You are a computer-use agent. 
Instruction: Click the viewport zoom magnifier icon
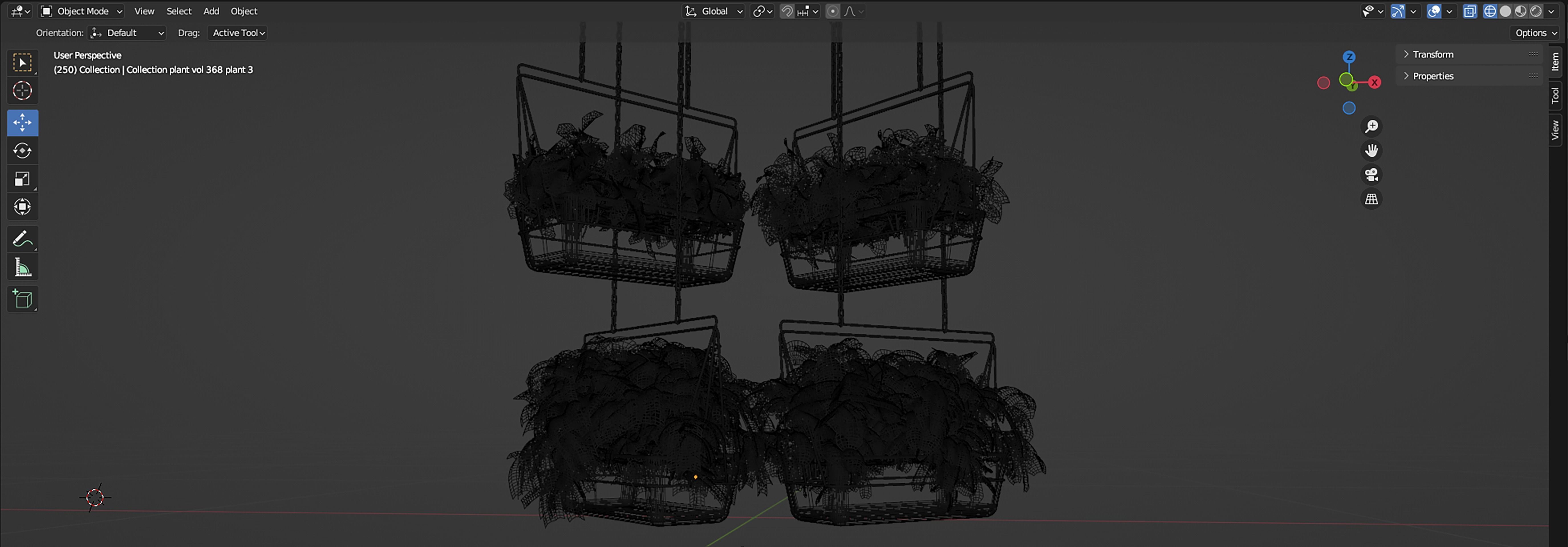click(1371, 126)
